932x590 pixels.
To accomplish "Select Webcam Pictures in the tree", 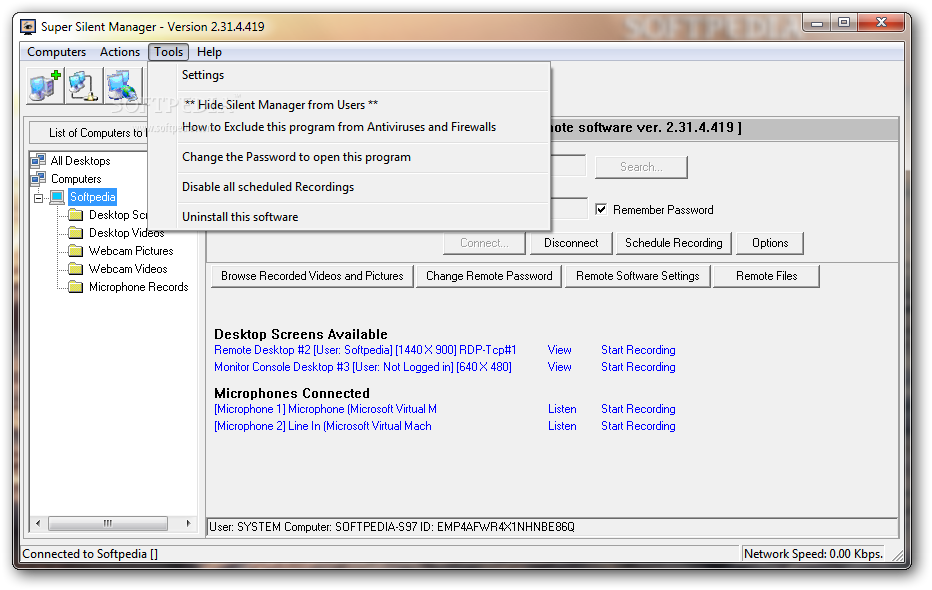I will 131,251.
